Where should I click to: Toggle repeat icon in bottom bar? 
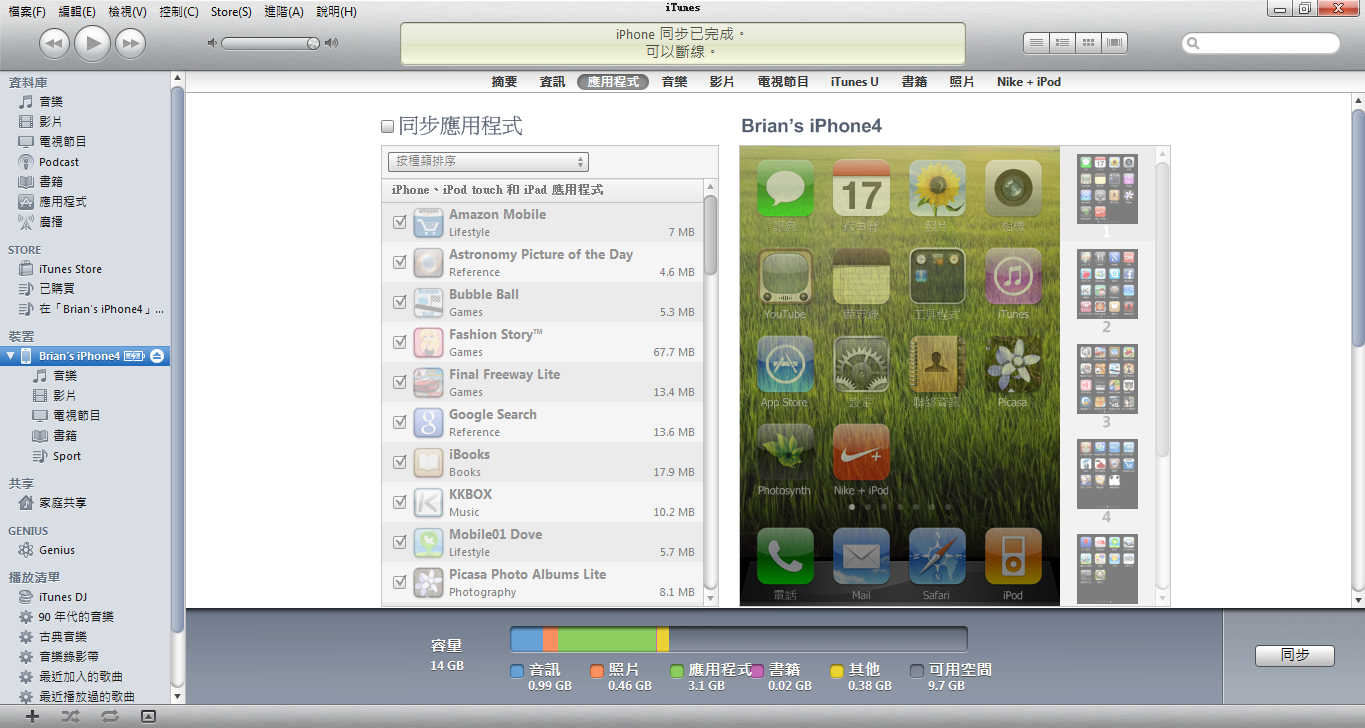point(109,716)
